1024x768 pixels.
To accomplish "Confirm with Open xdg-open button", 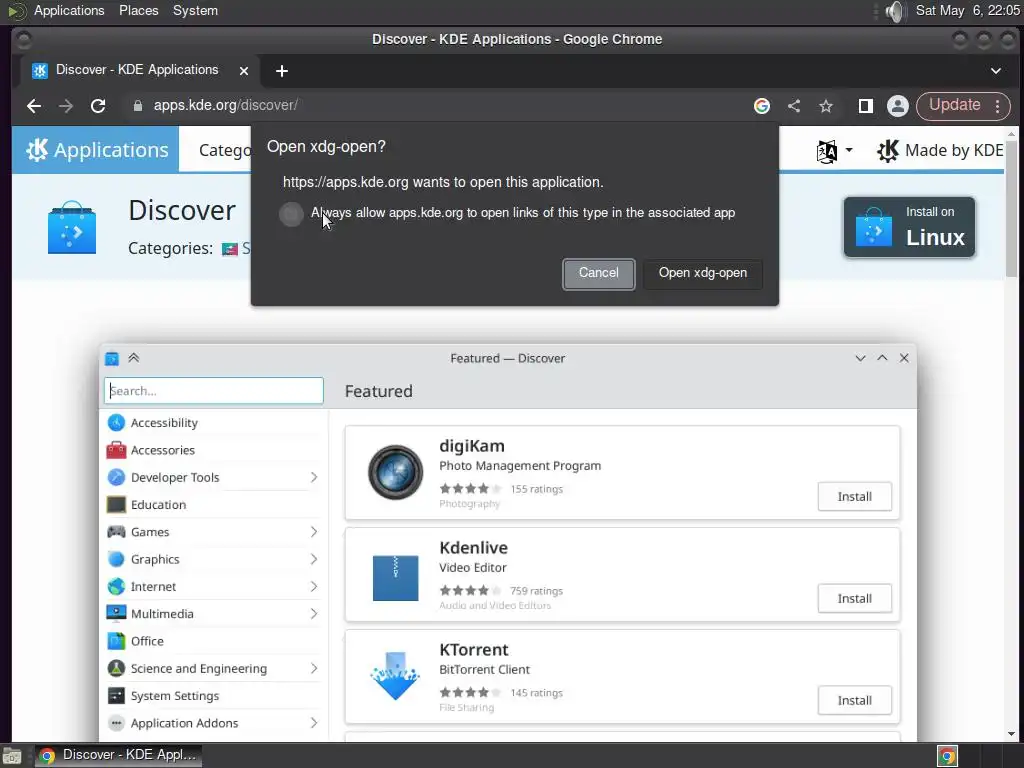I will click(702, 273).
